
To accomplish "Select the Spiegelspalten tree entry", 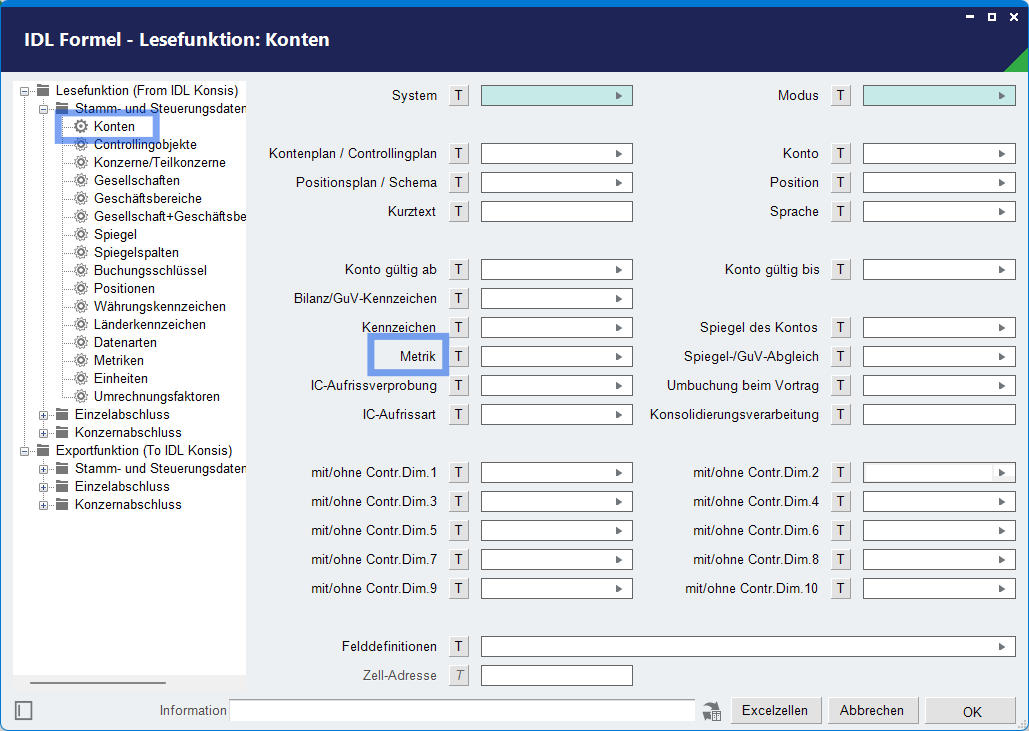I will click(136, 253).
